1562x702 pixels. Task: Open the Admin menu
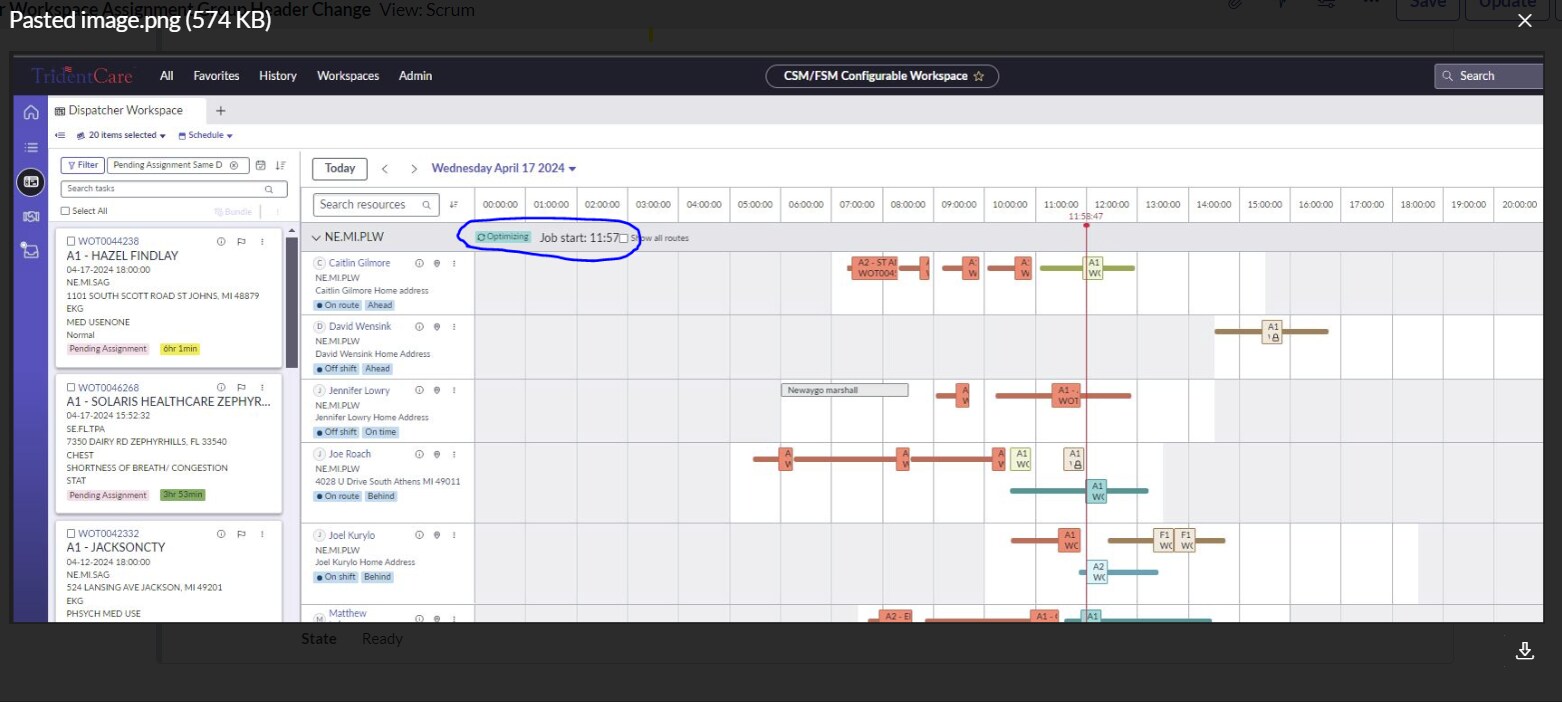point(416,76)
